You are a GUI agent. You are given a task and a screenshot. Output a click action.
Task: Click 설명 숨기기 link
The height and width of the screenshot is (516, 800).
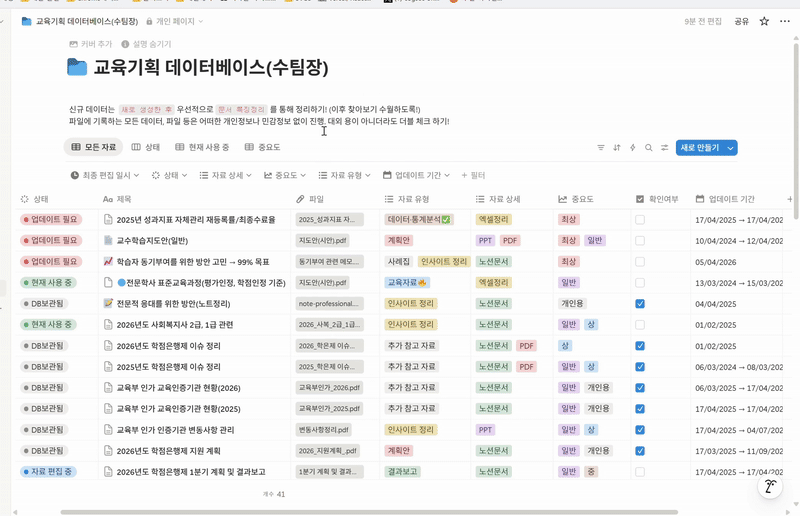(146, 44)
